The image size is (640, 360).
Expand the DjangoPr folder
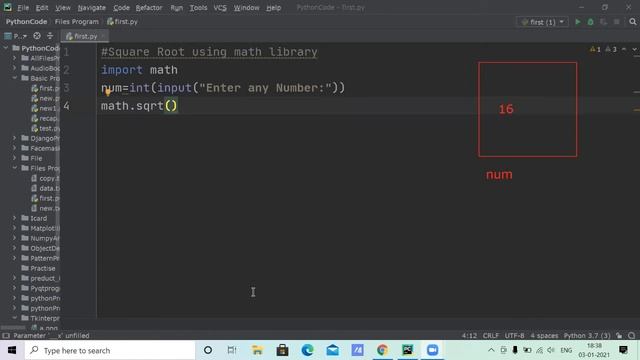15,138
